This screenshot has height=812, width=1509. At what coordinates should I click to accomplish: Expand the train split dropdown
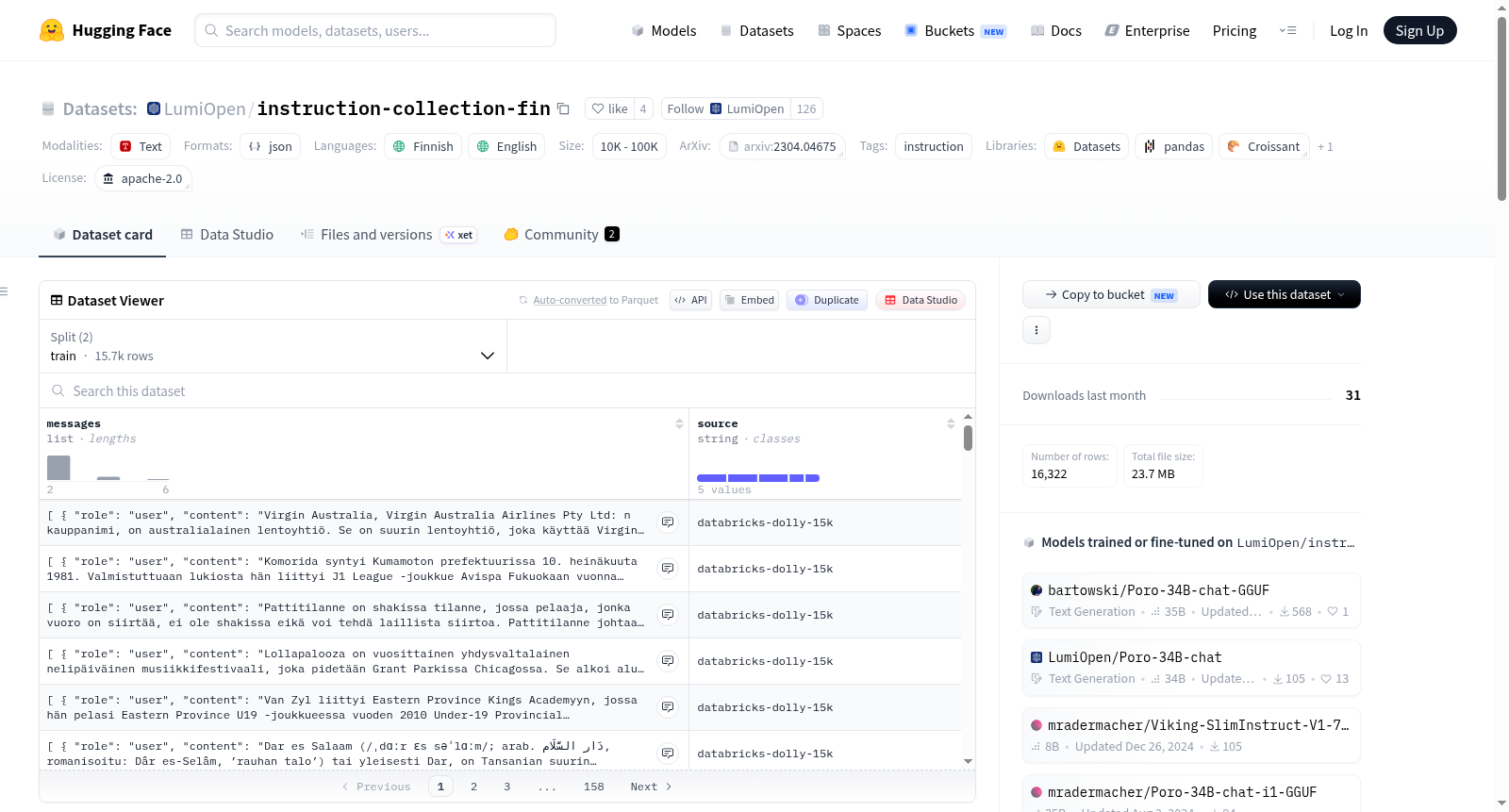tap(273, 346)
